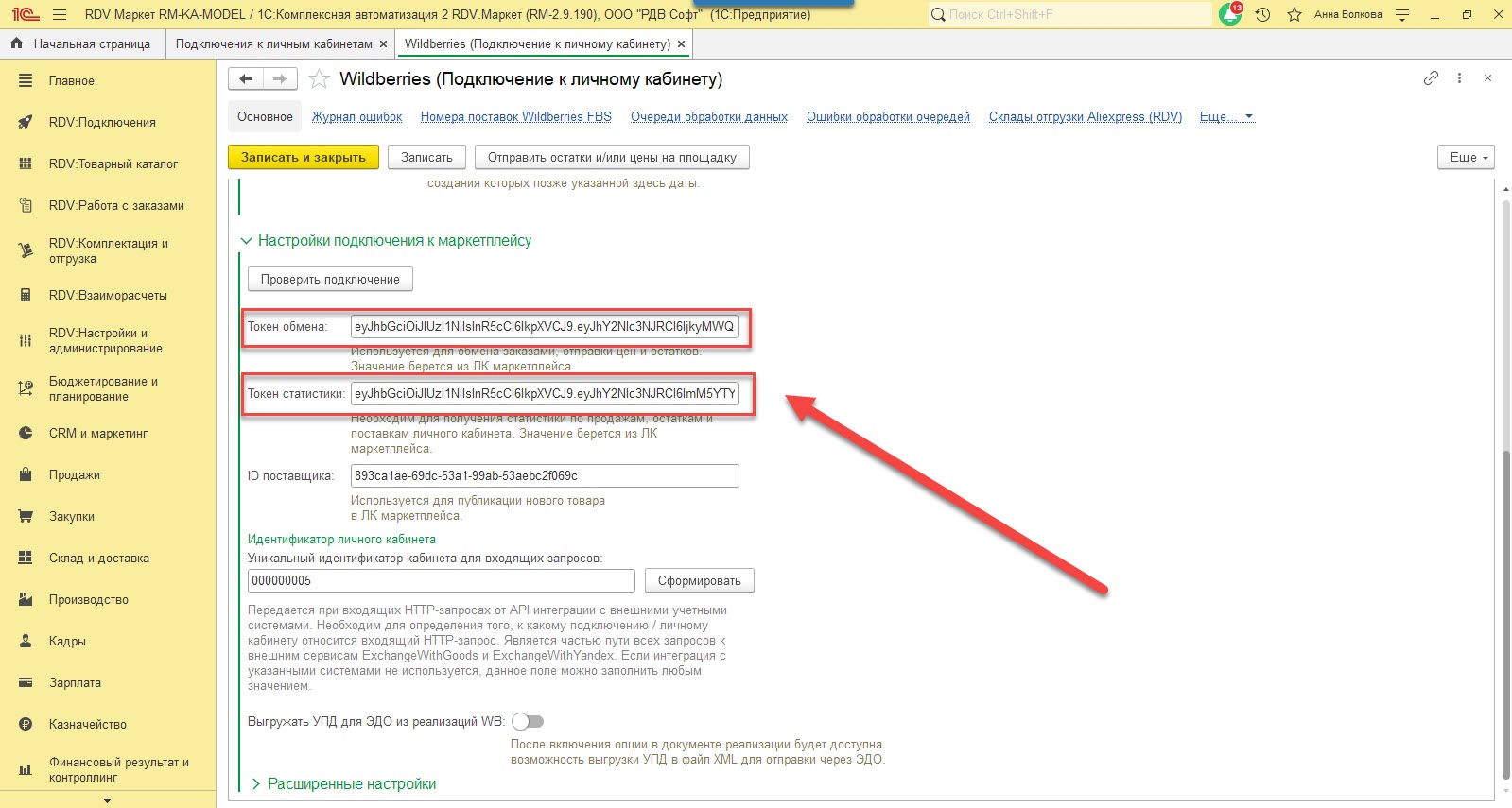Open Номера поставок Wildberries FBS link
Image resolution: width=1512 pixels, height=808 pixels.
[x=516, y=117]
